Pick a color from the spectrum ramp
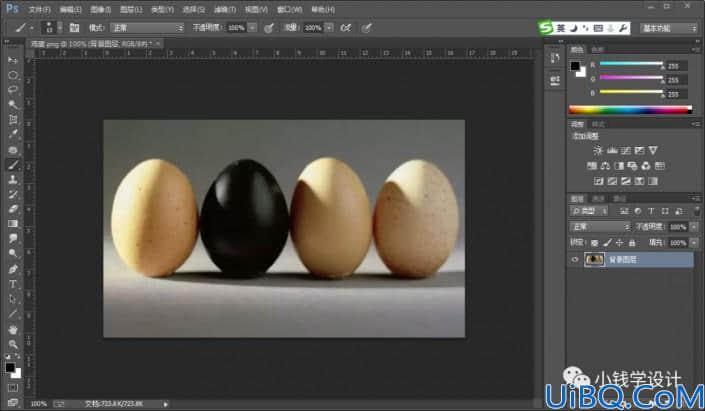Screen dimensions: 705x411 630,109
